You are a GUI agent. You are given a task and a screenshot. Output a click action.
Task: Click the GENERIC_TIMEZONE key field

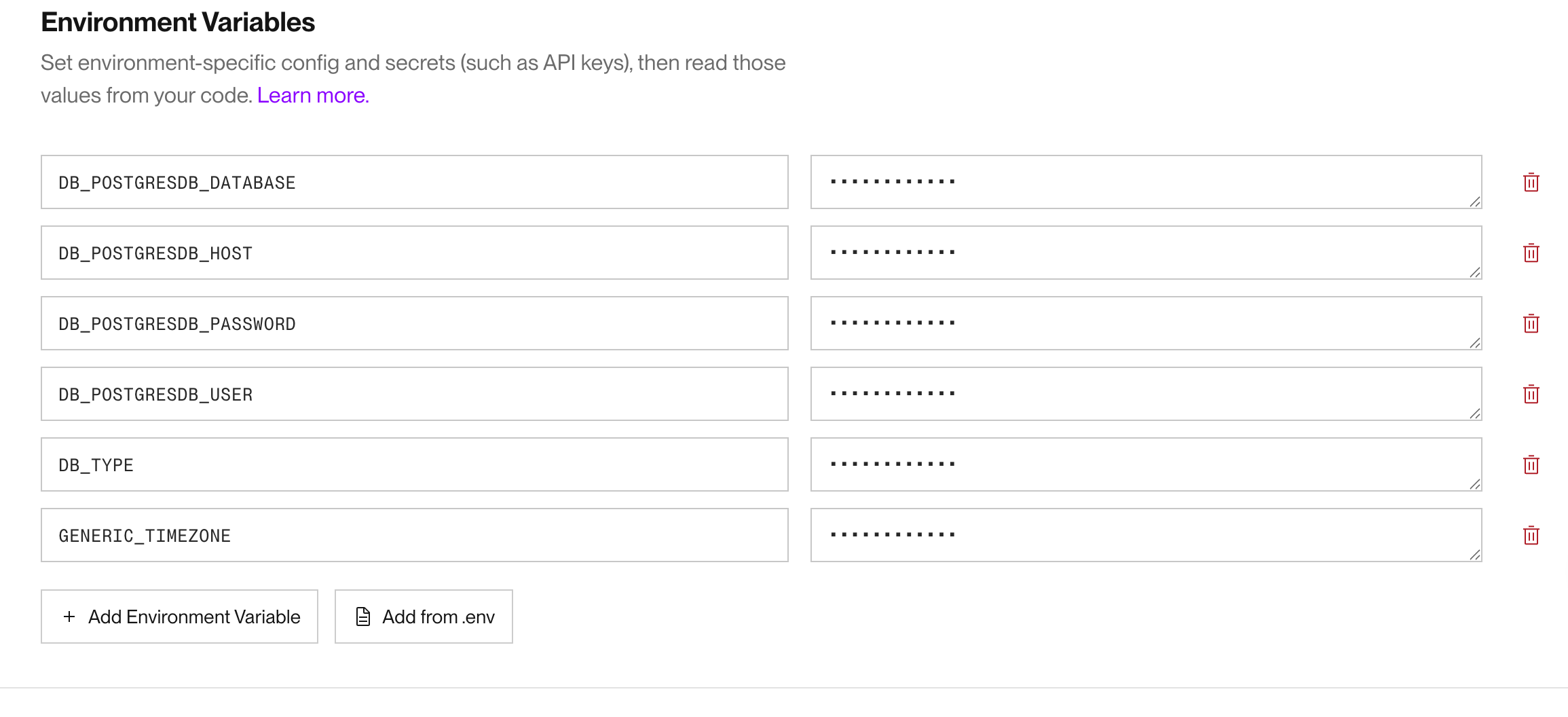(414, 536)
